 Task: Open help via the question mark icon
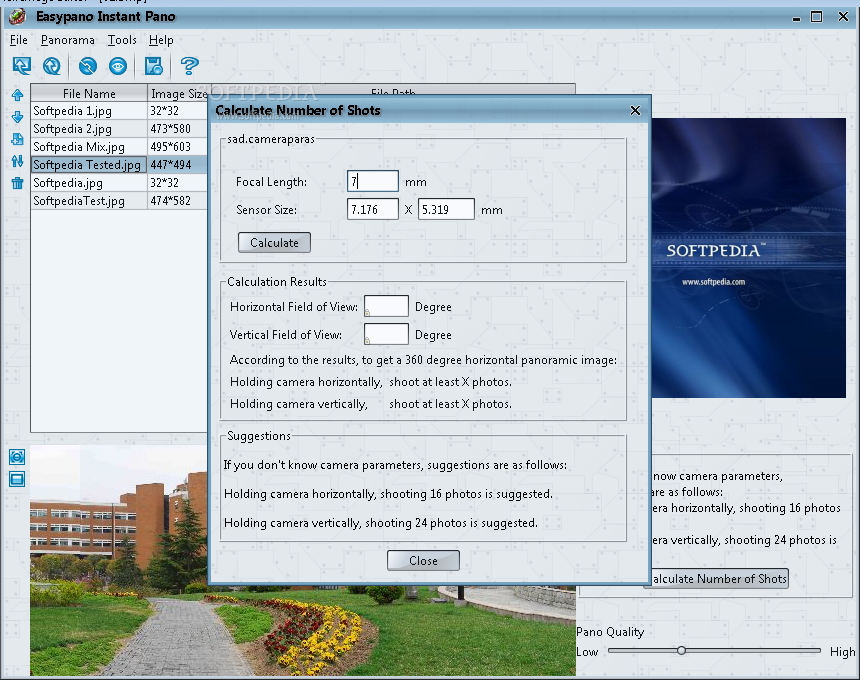pyautogui.click(x=189, y=66)
